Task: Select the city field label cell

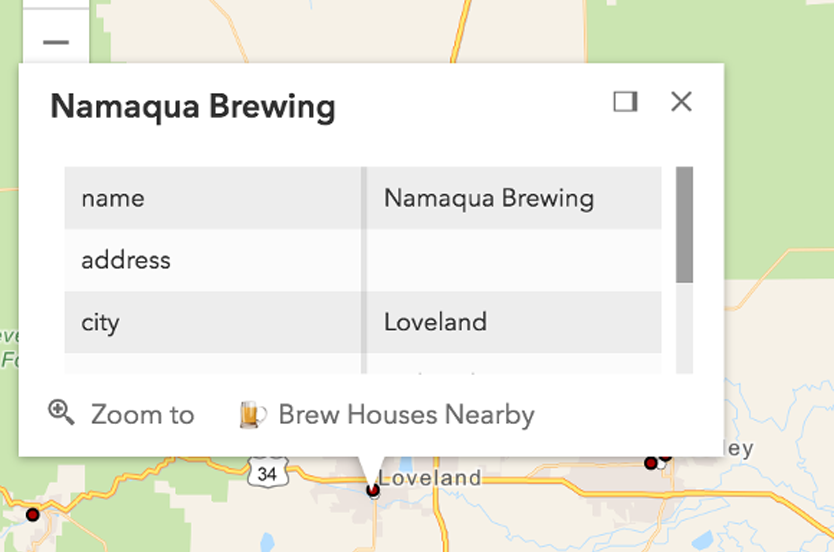Action: coord(213,322)
